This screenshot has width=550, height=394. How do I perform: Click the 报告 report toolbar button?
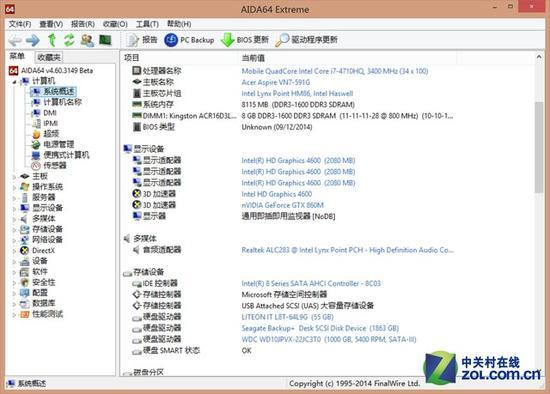coord(142,40)
